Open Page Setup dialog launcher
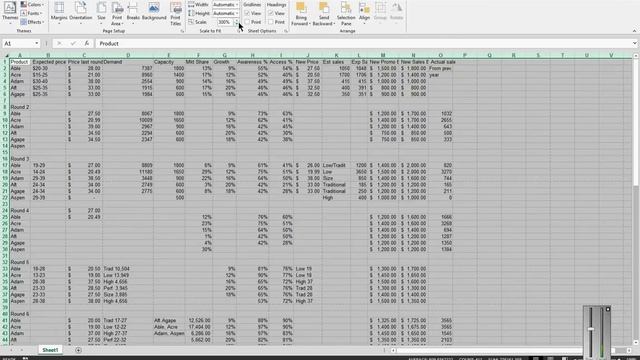This screenshot has width=640, height=360. coord(182,31)
